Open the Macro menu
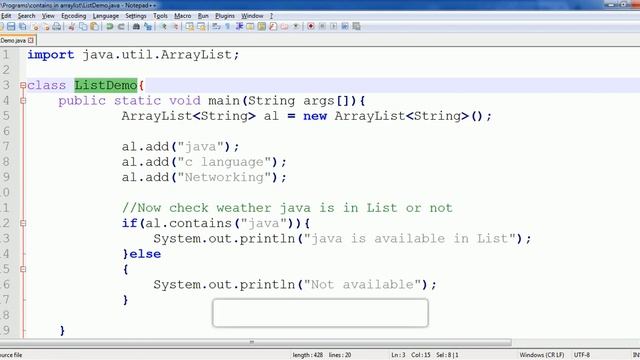 click(182, 16)
